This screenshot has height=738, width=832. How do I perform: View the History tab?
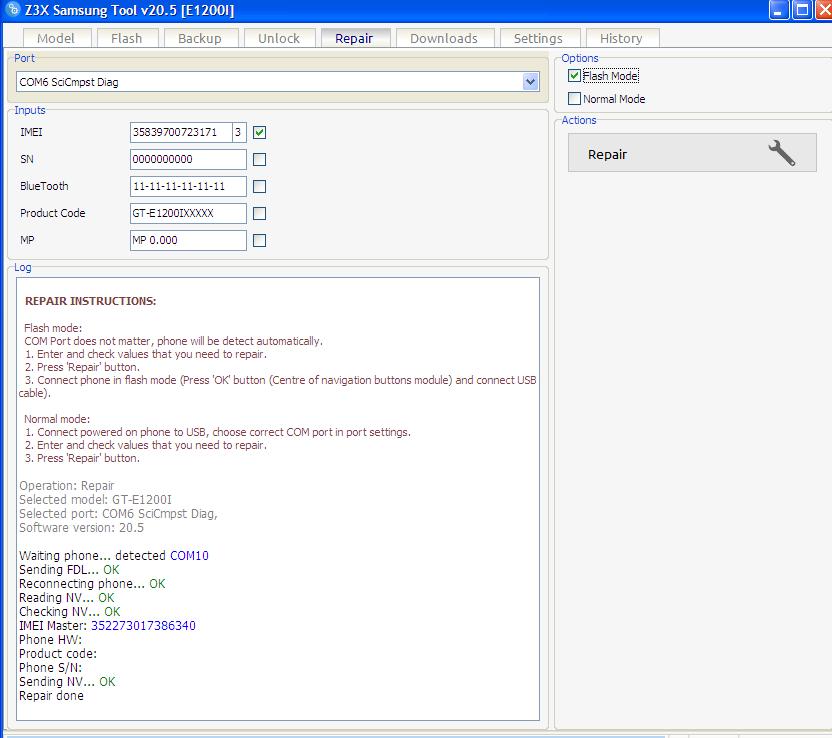coord(621,38)
